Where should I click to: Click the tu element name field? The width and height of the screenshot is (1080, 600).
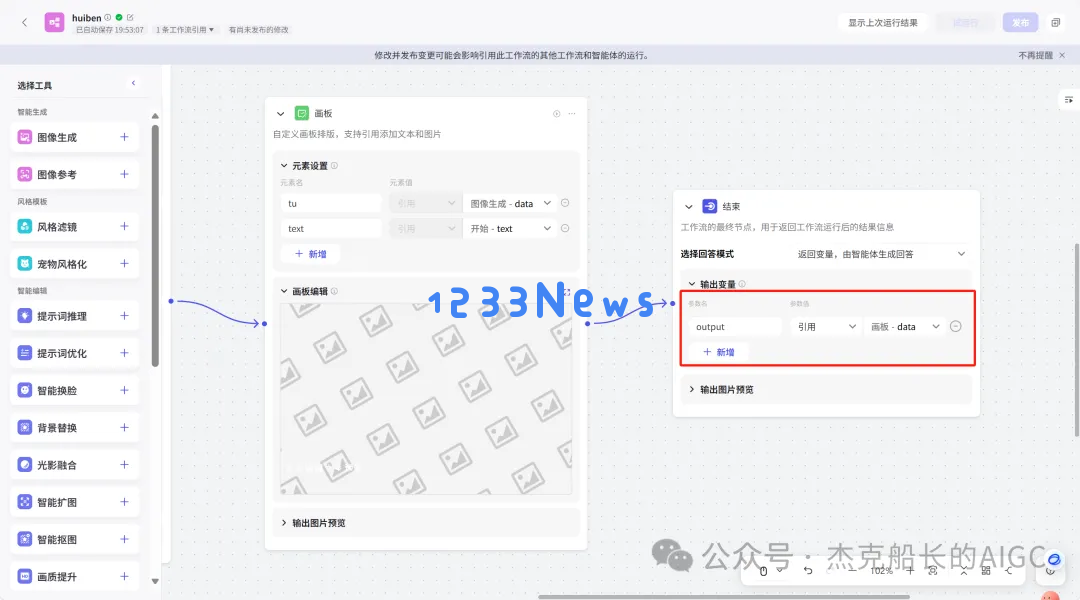331,203
